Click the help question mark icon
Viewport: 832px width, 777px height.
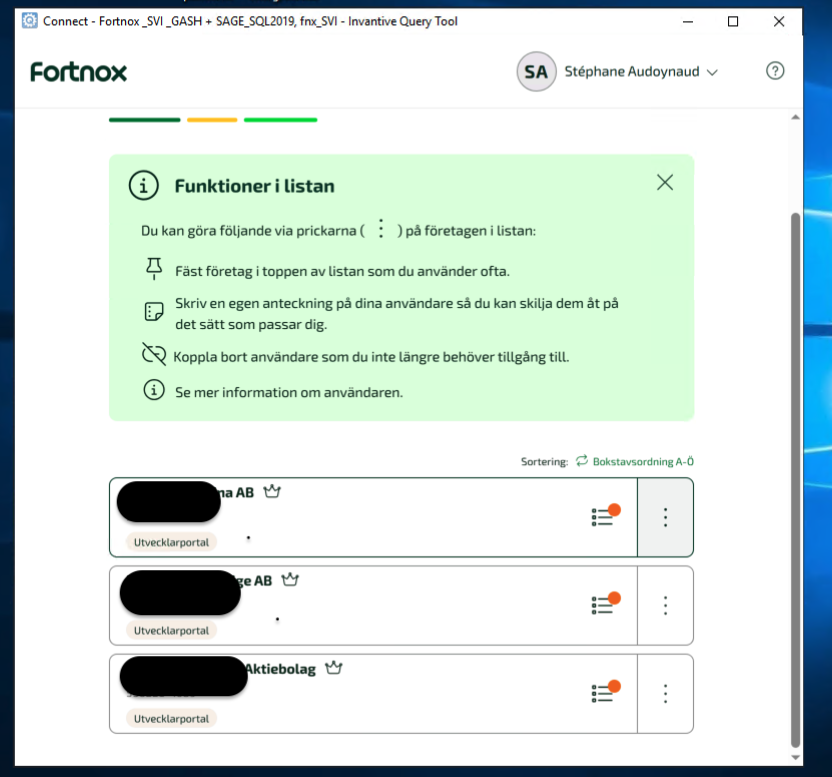[x=774, y=71]
